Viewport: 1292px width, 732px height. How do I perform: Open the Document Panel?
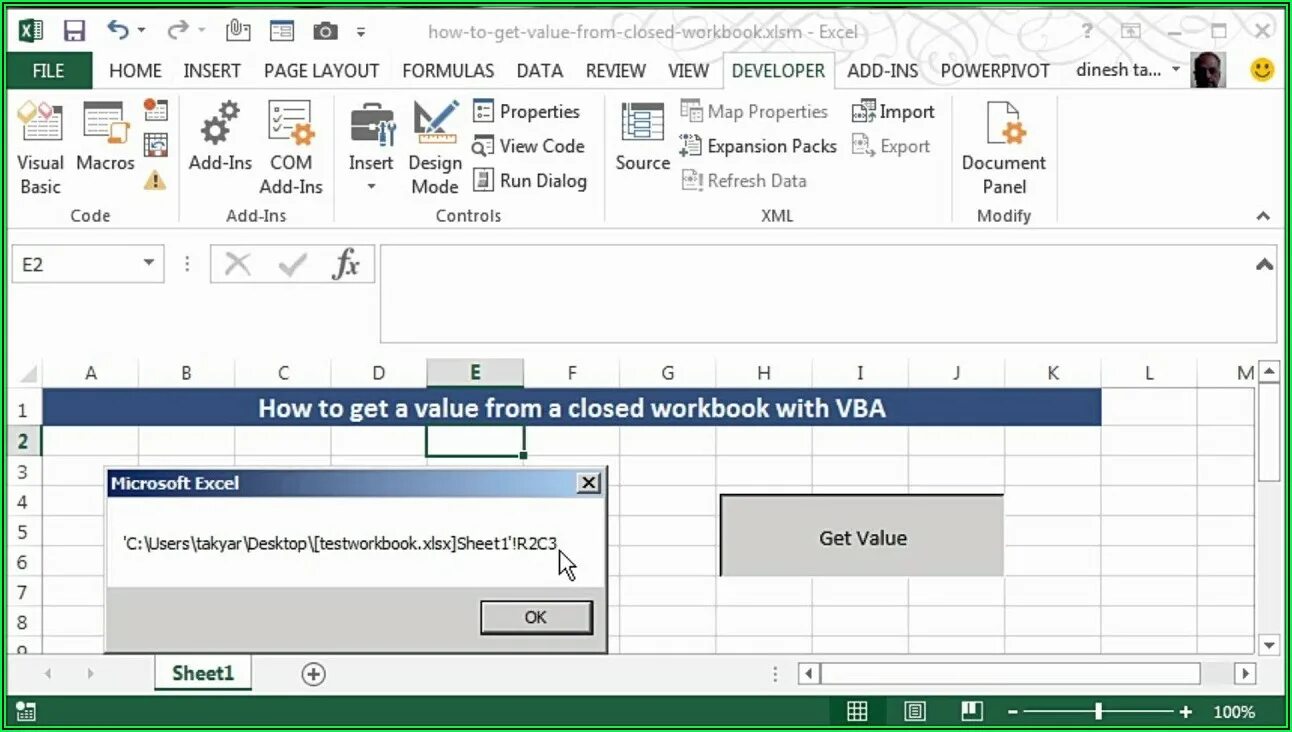[x=1004, y=148]
